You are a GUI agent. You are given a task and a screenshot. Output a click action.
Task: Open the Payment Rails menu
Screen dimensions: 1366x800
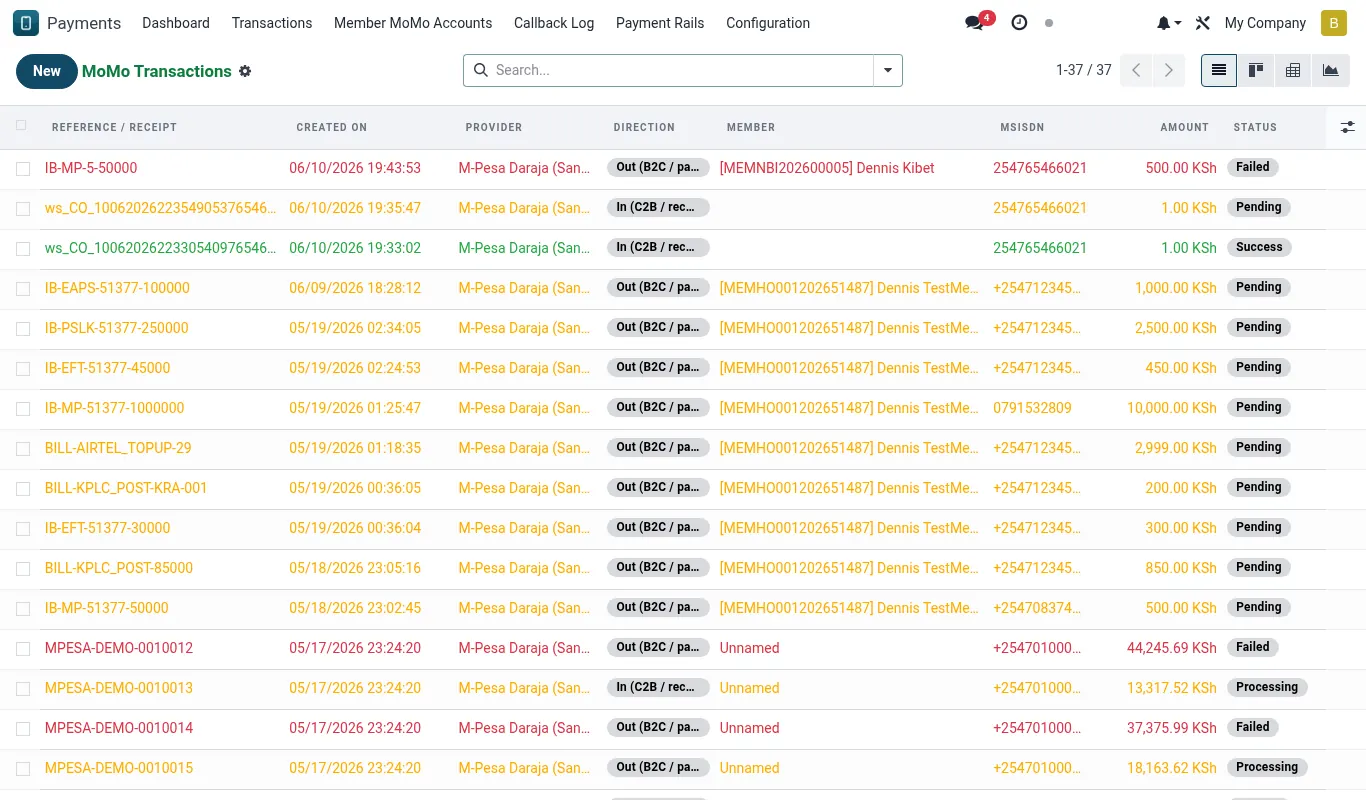click(x=660, y=23)
